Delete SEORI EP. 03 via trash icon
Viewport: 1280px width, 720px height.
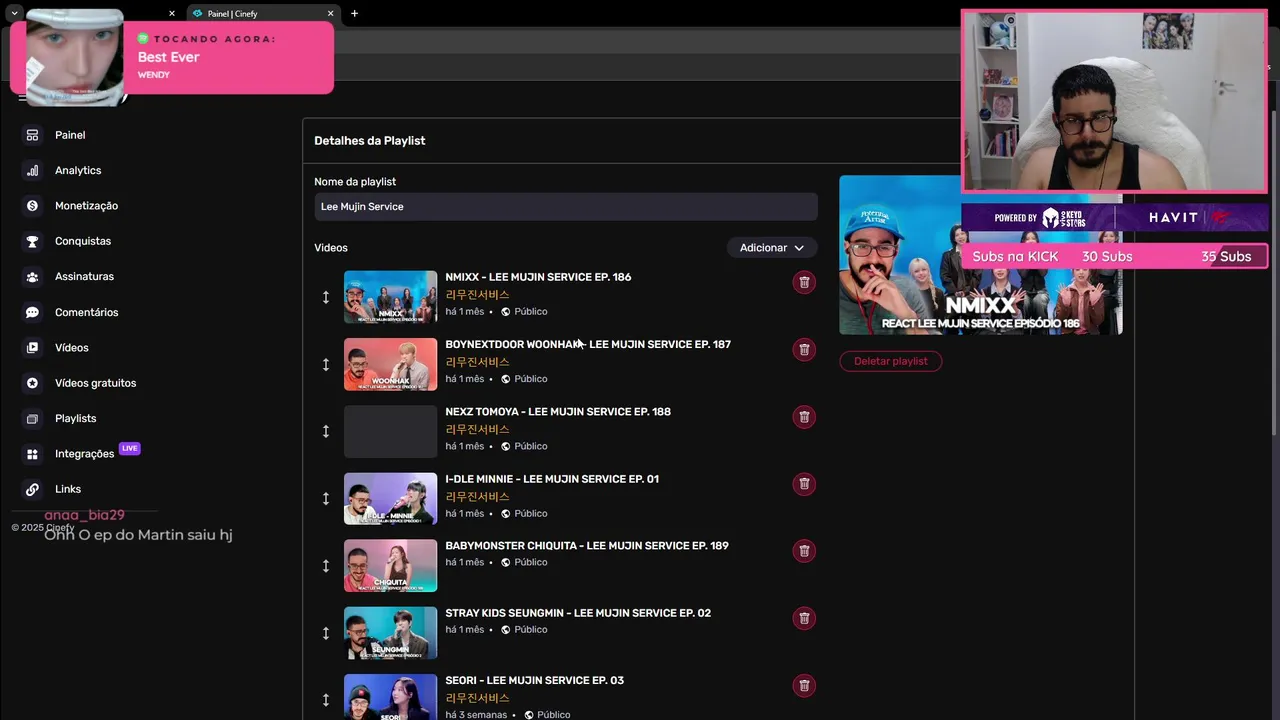pyautogui.click(x=804, y=685)
